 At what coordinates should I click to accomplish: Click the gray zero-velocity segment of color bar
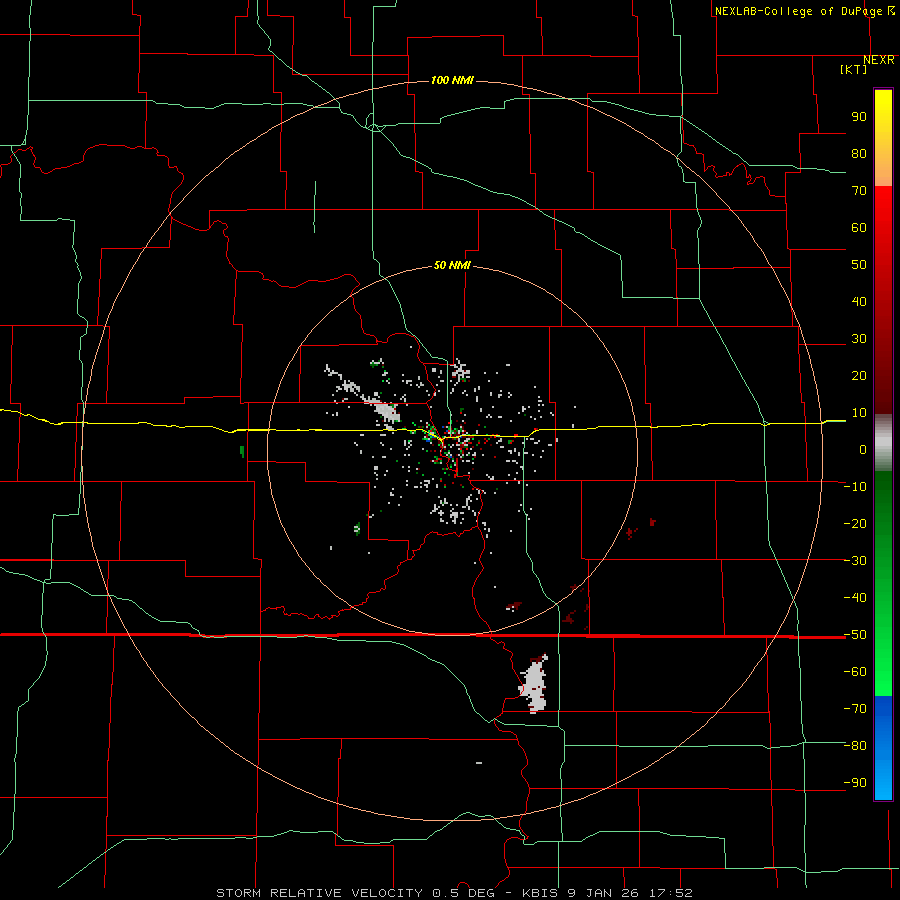pyautogui.click(x=883, y=443)
